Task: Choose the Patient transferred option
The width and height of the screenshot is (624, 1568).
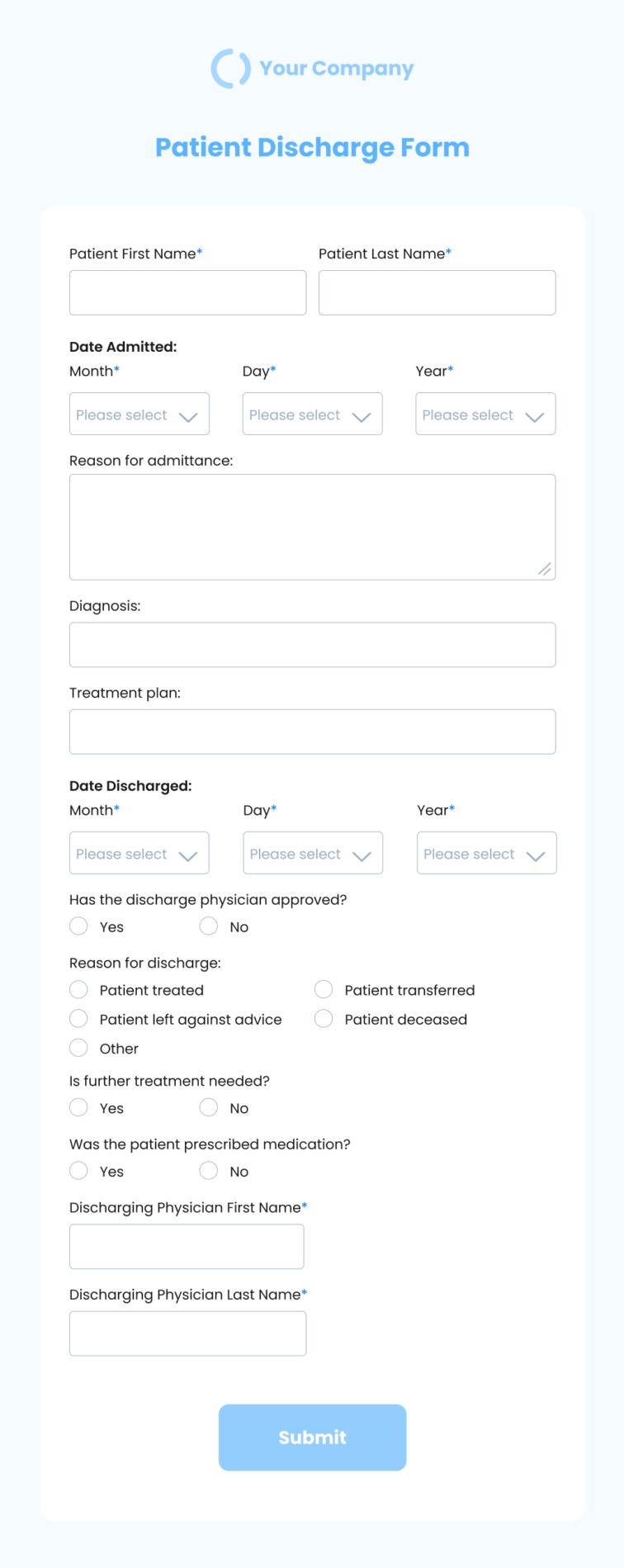Action: pyautogui.click(x=324, y=989)
